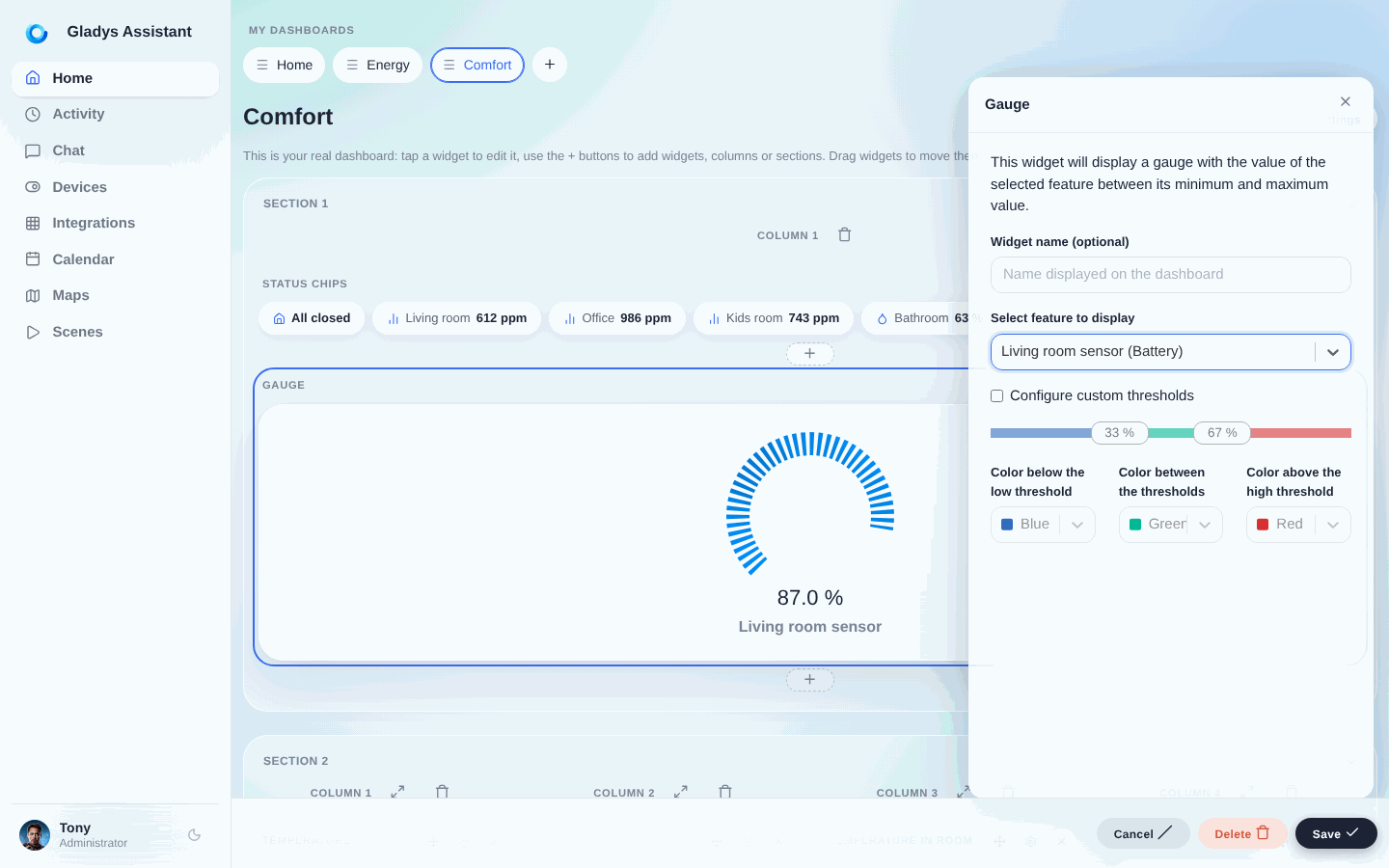Click the Cancel button
Screen dimensions: 1389x868
[1143, 833]
